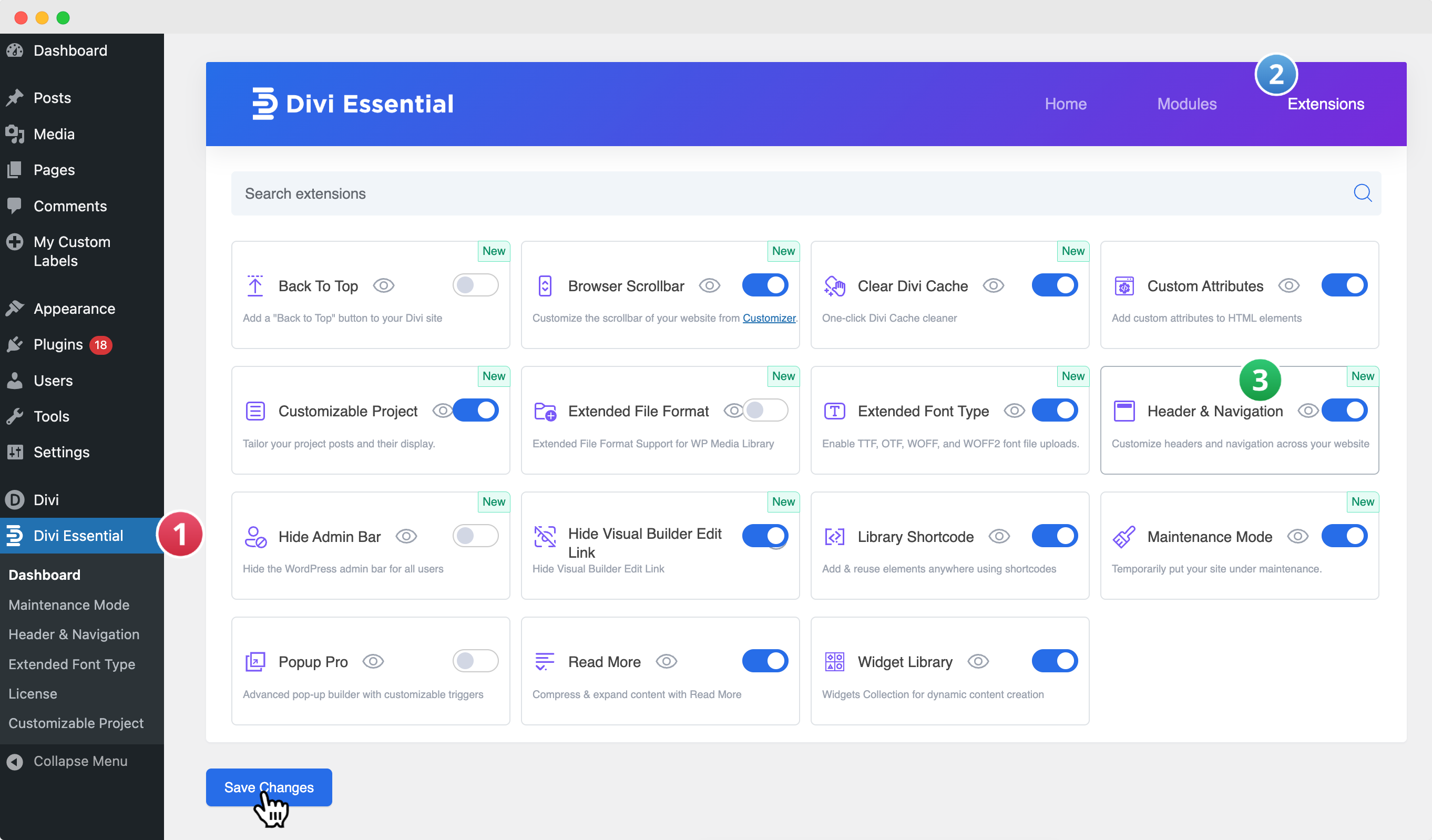Switch to the Modules tab

[1186, 104]
